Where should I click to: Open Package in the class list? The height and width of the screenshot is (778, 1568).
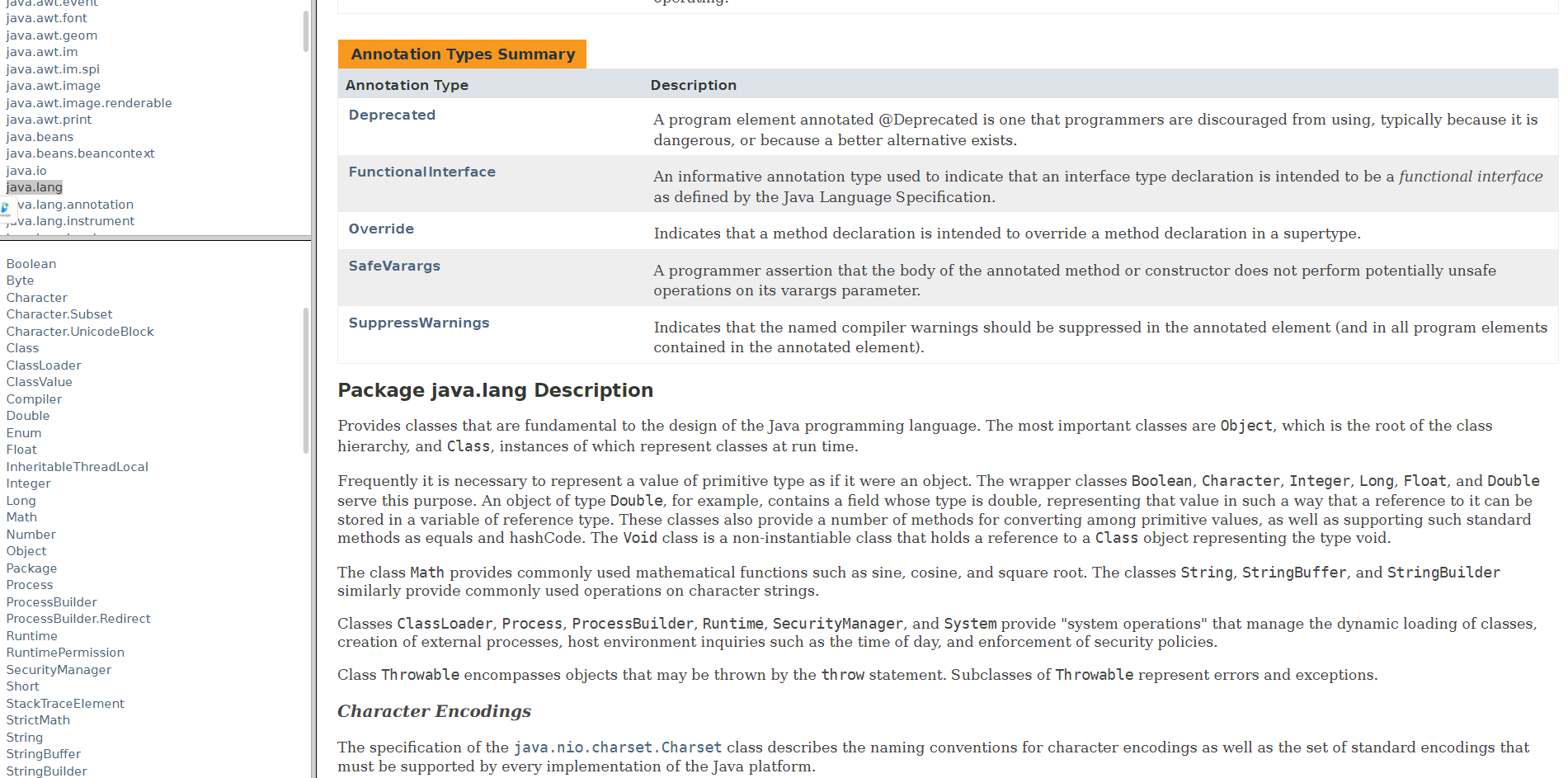[x=31, y=568]
